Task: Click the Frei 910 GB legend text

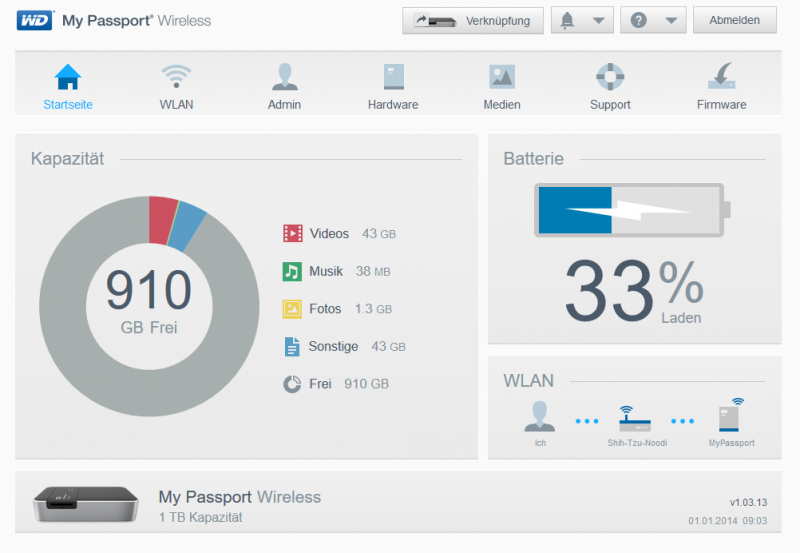Action: [x=349, y=384]
